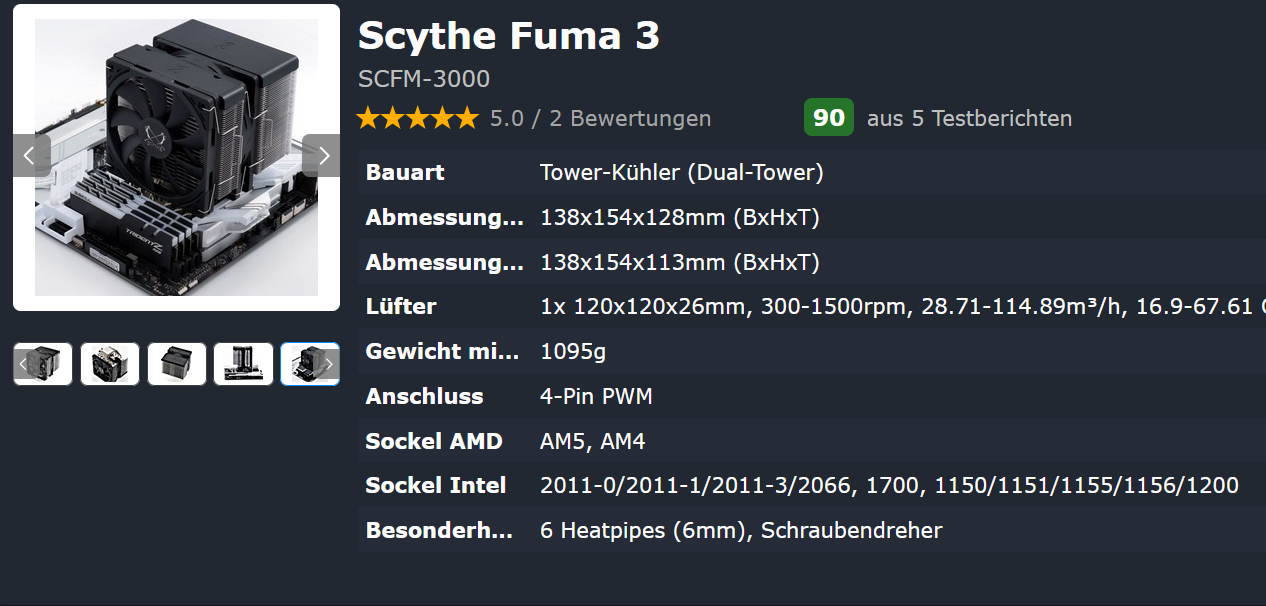
Task: Show the previous product image
Action: click(x=31, y=156)
